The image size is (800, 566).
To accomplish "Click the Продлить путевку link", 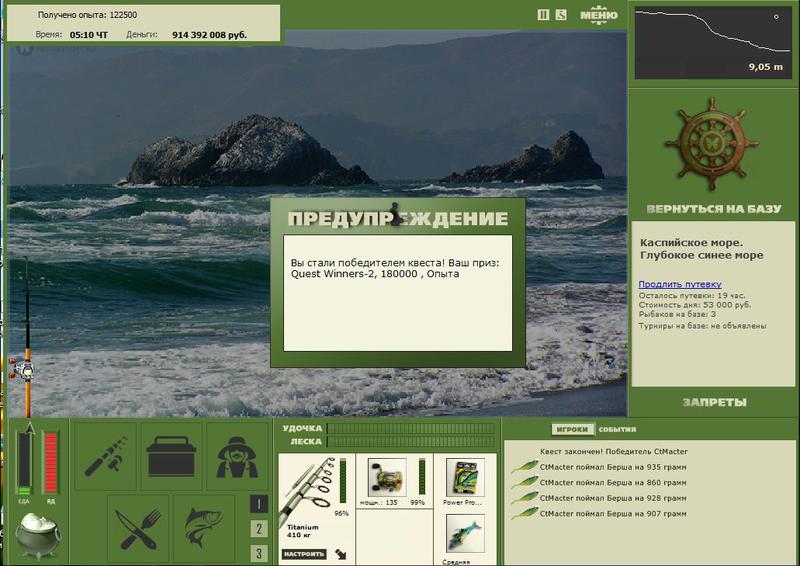I will click(x=680, y=284).
